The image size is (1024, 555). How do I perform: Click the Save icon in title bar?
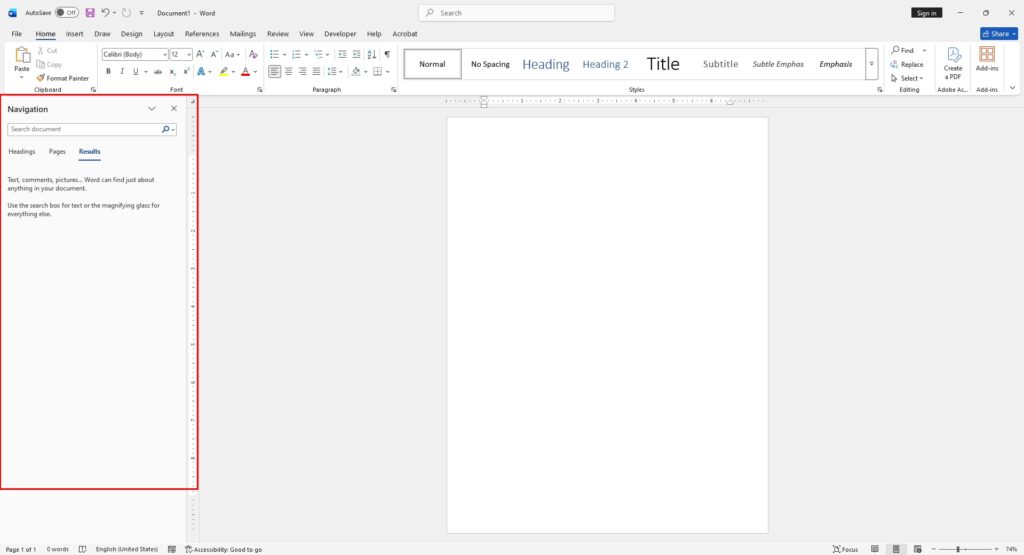(90, 12)
